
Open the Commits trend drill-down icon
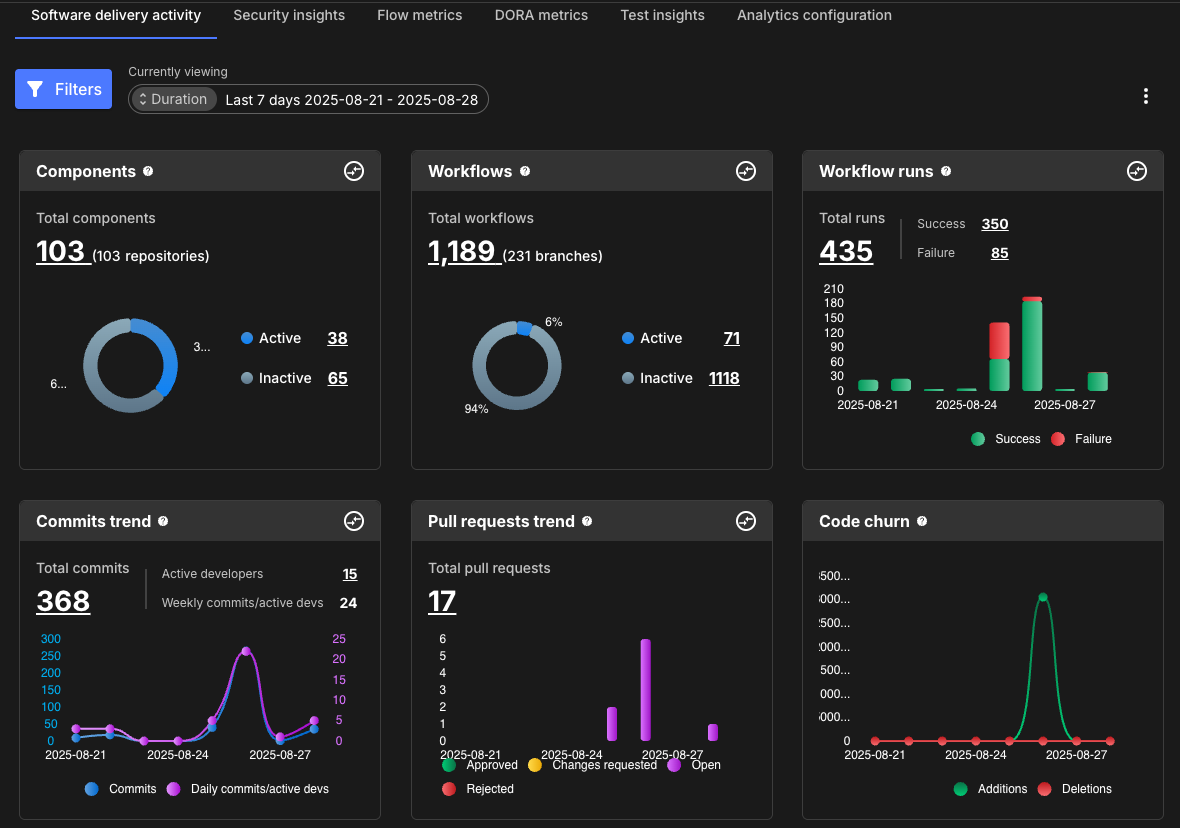(354, 521)
